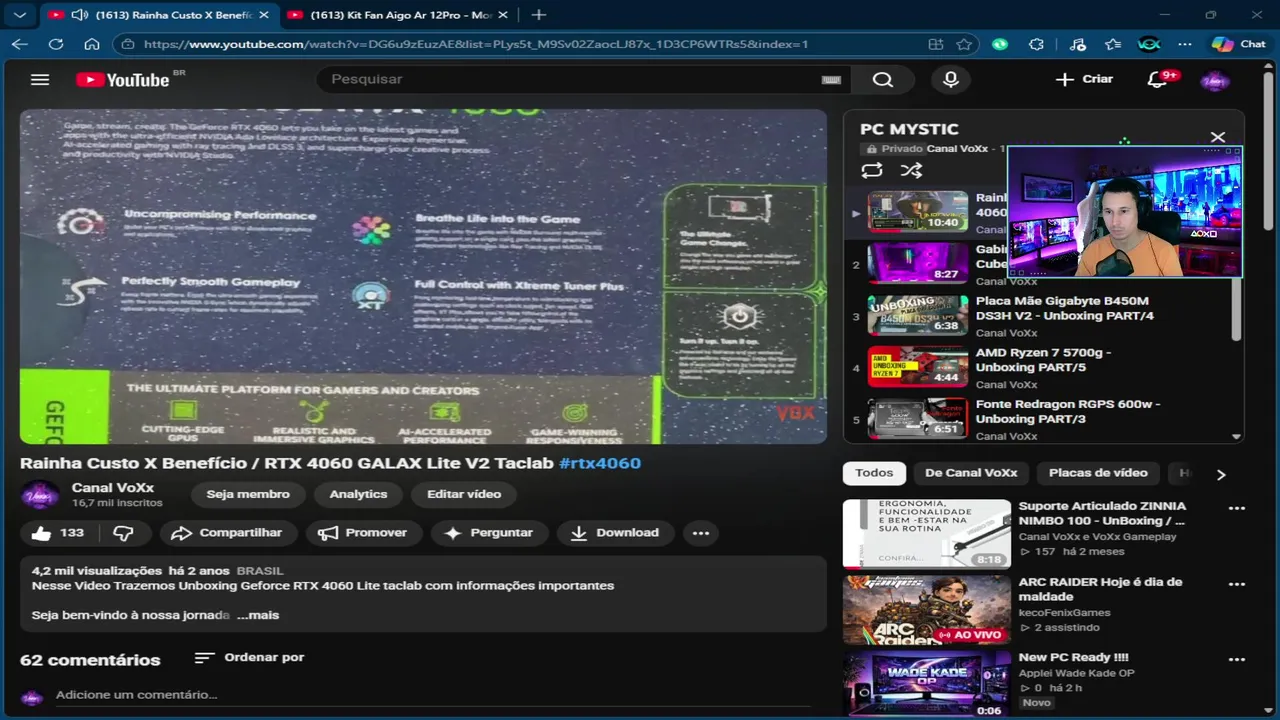Image resolution: width=1280 pixels, height=720 pixels.
Task: Go back with the browser back arrow
Action: 20,44
